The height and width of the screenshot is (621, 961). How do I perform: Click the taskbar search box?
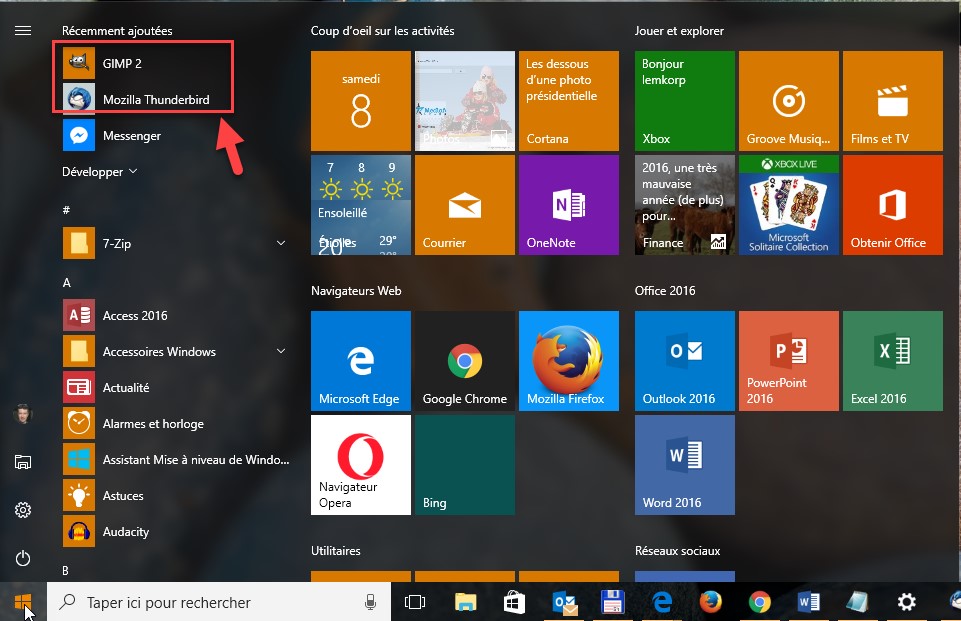pos(210,602)
